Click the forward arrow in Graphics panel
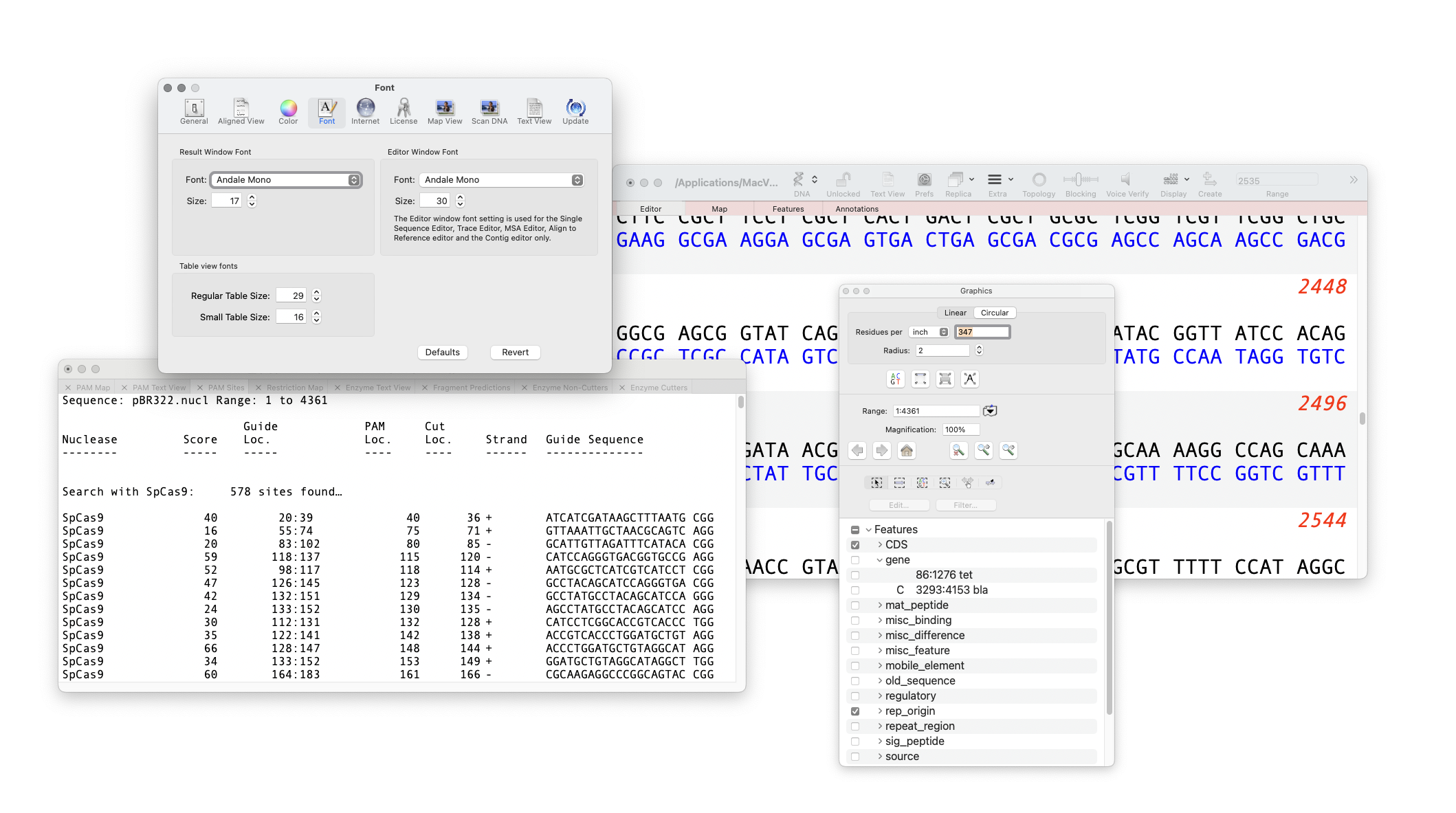The height and width of the screenshot is (813, 1456). [882, 451]
